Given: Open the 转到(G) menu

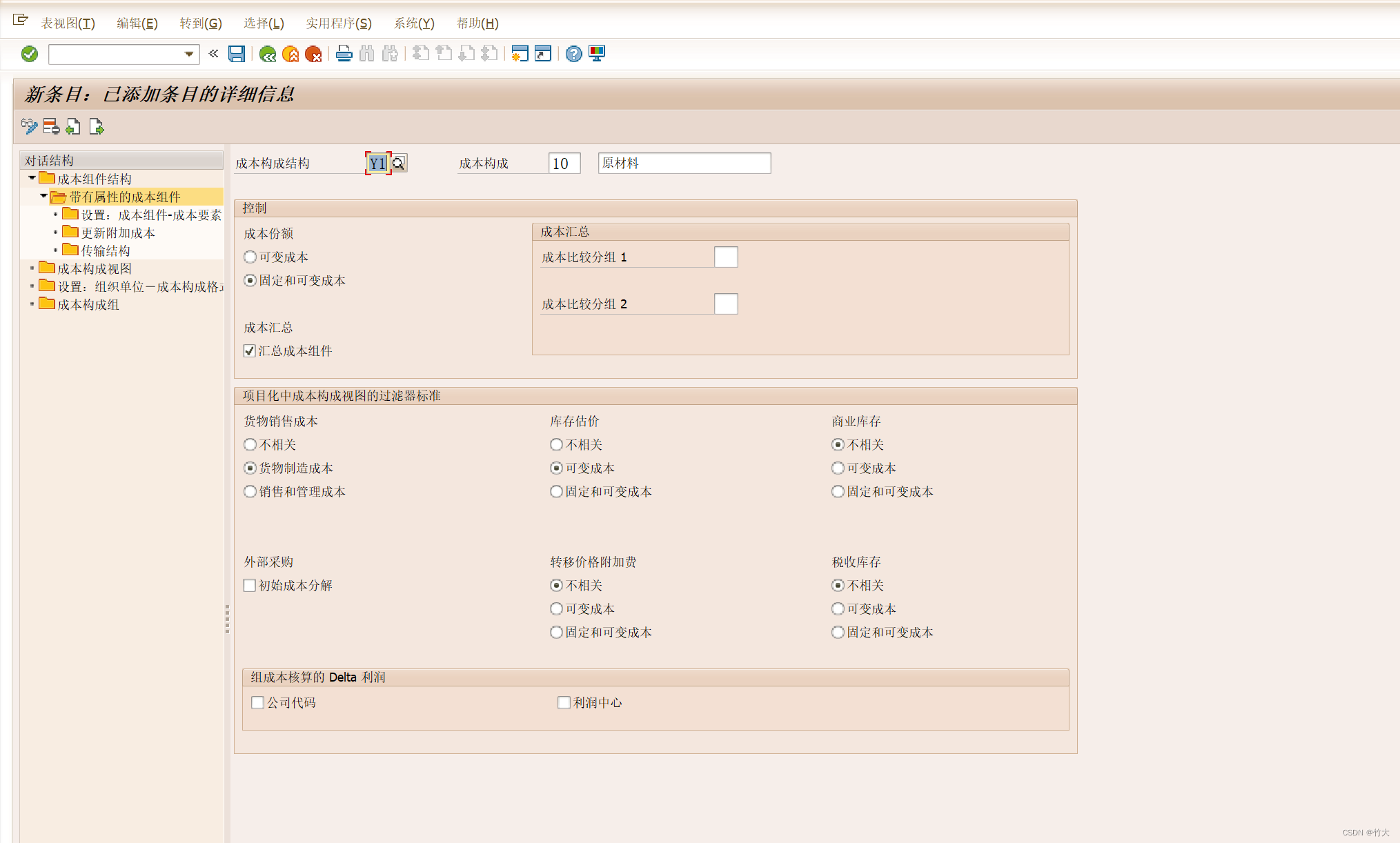Looking at the screenshot, I should point(200,23).
